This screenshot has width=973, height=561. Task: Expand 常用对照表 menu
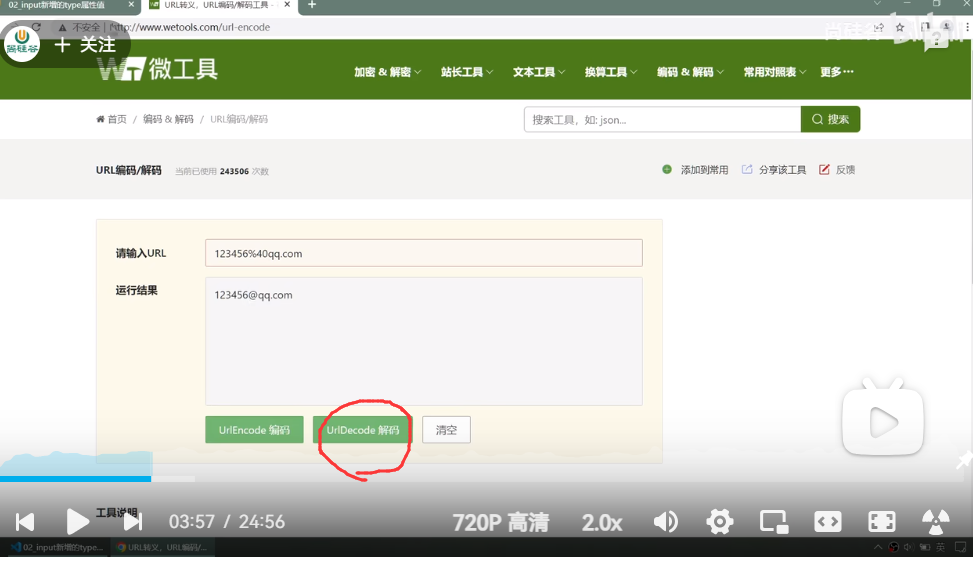(x=774, y=72)
